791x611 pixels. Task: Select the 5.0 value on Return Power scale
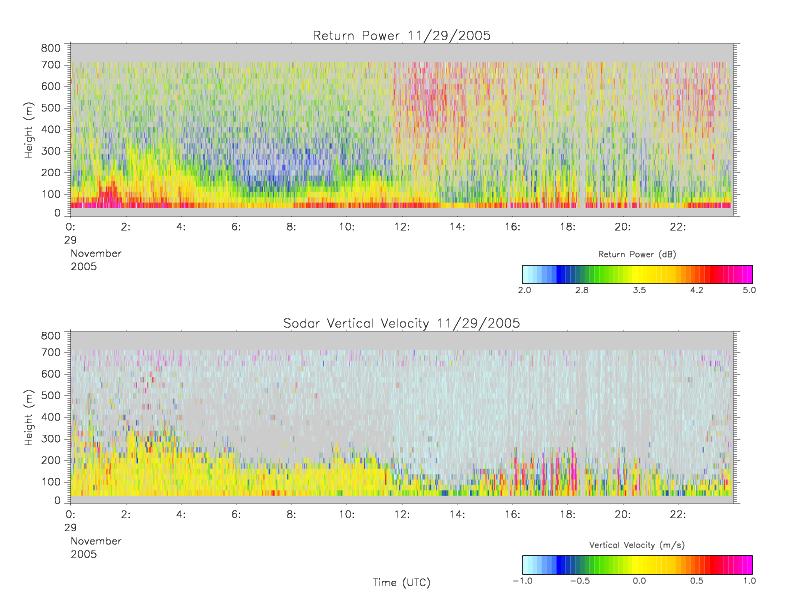click(x=749, y=290)
